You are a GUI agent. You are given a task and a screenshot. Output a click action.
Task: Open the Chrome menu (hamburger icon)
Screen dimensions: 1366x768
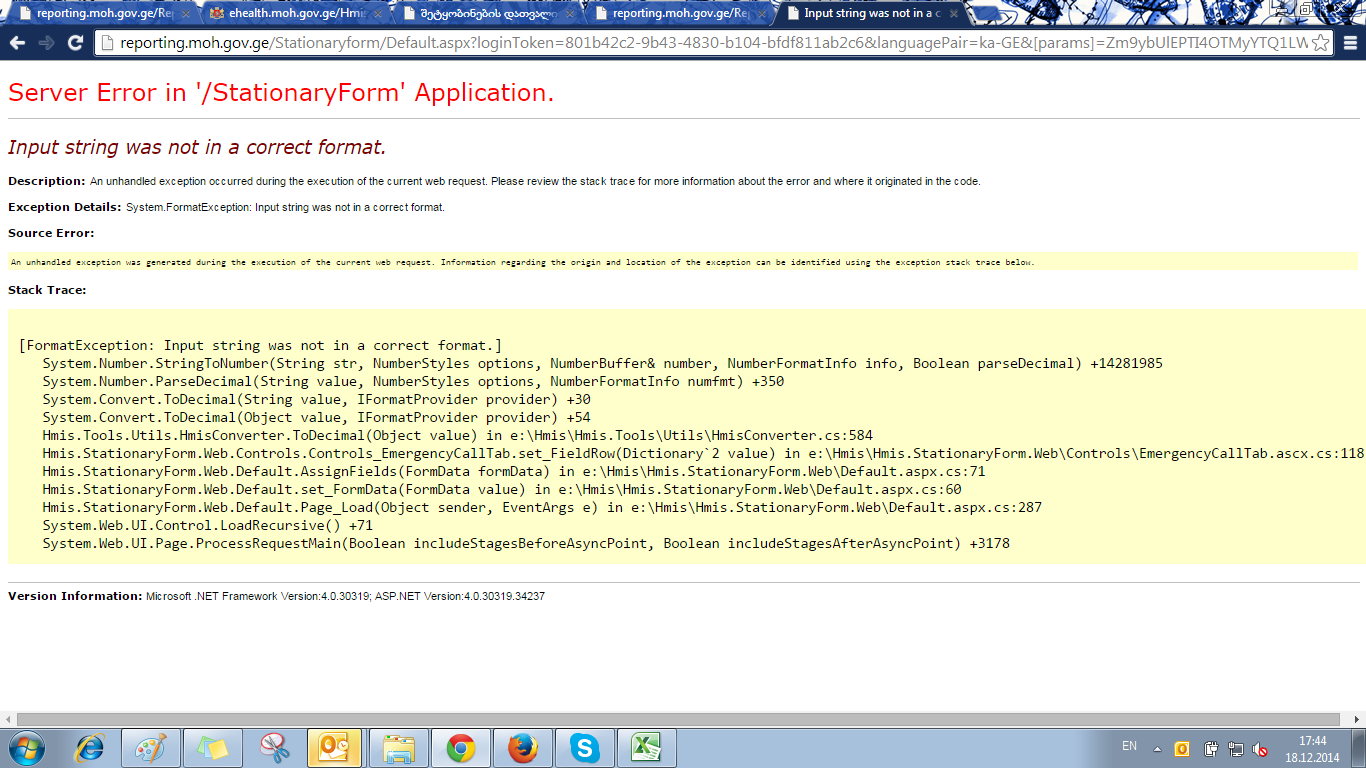coord(1350,43)
